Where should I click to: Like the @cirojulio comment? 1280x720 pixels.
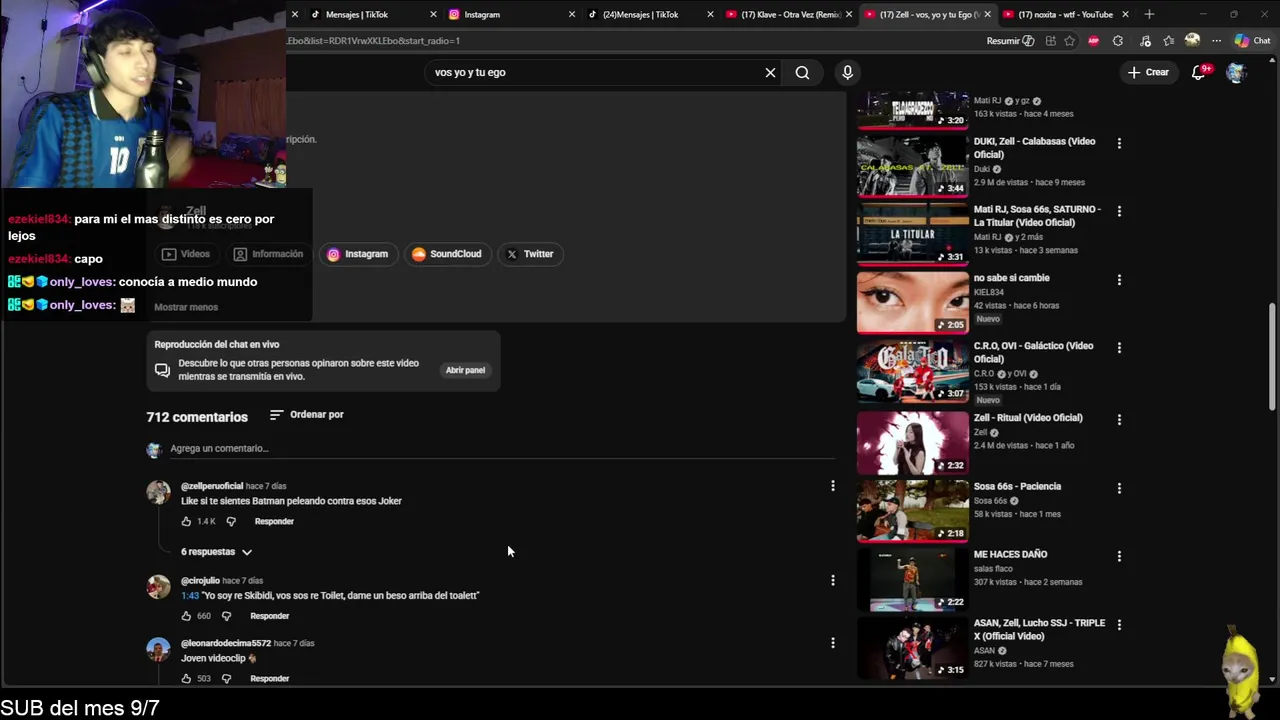tap(186, 616)
